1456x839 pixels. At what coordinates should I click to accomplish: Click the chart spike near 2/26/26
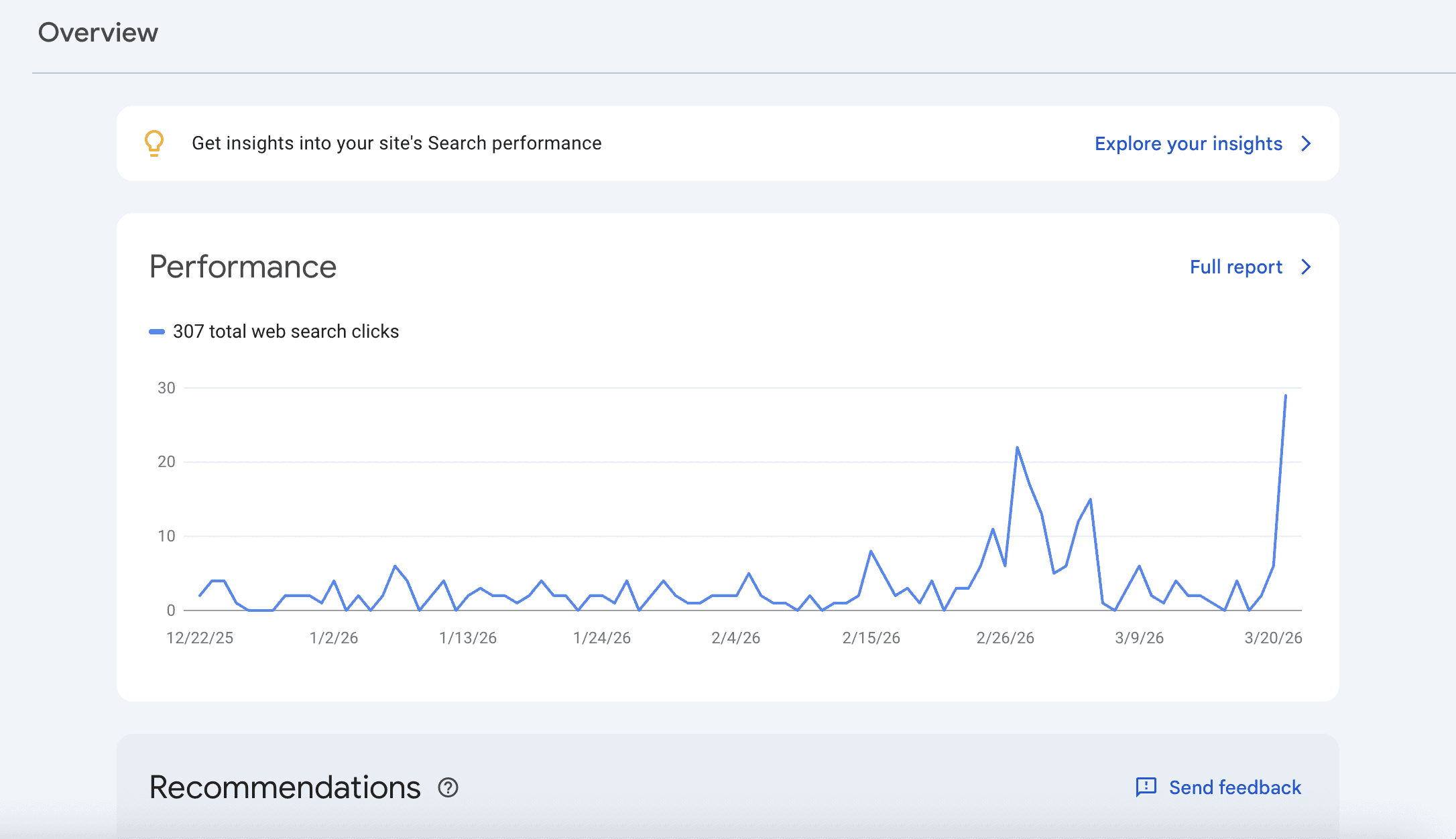(1017, 448)
